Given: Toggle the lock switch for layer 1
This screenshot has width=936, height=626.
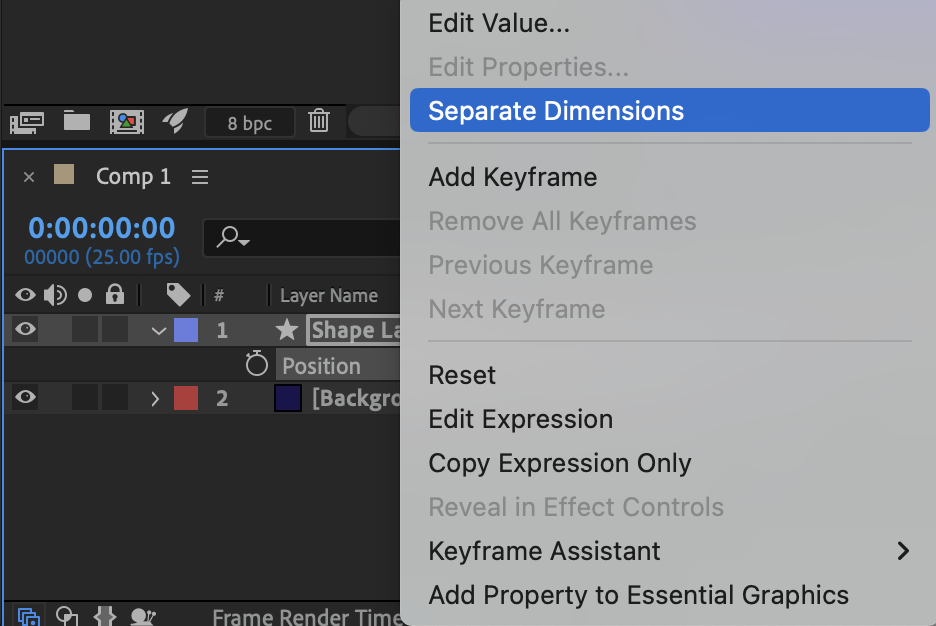Looking at the screenshot, I should (x=115, y=330).
